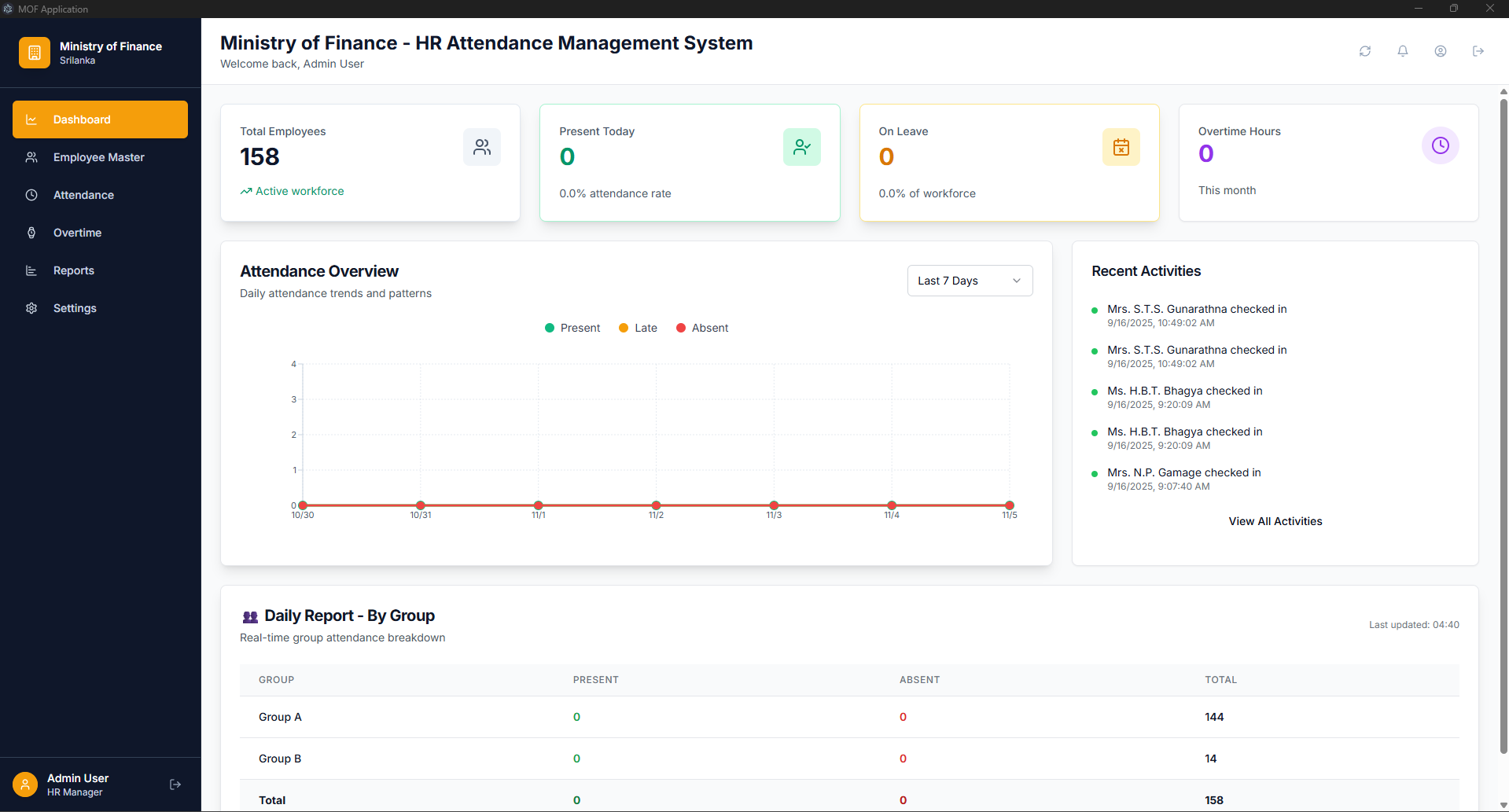Open the Reports section
The width and height of the screenshot is (1509, 812).
point(73,270)
